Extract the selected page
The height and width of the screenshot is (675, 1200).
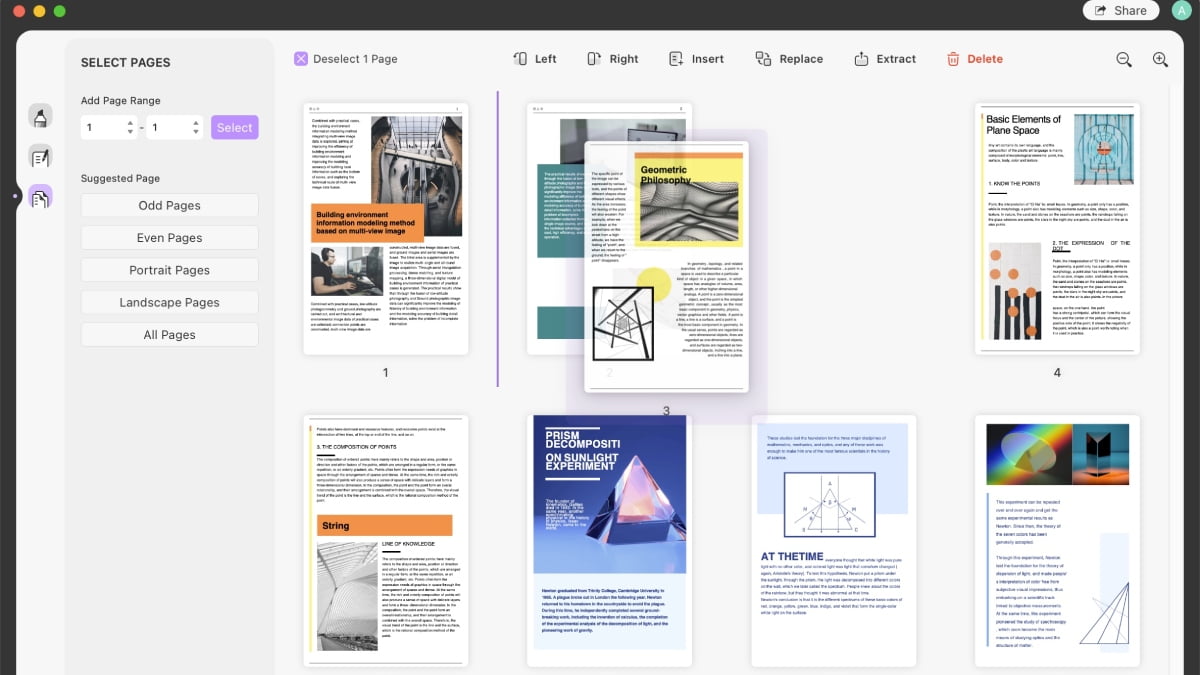[884, 59]
